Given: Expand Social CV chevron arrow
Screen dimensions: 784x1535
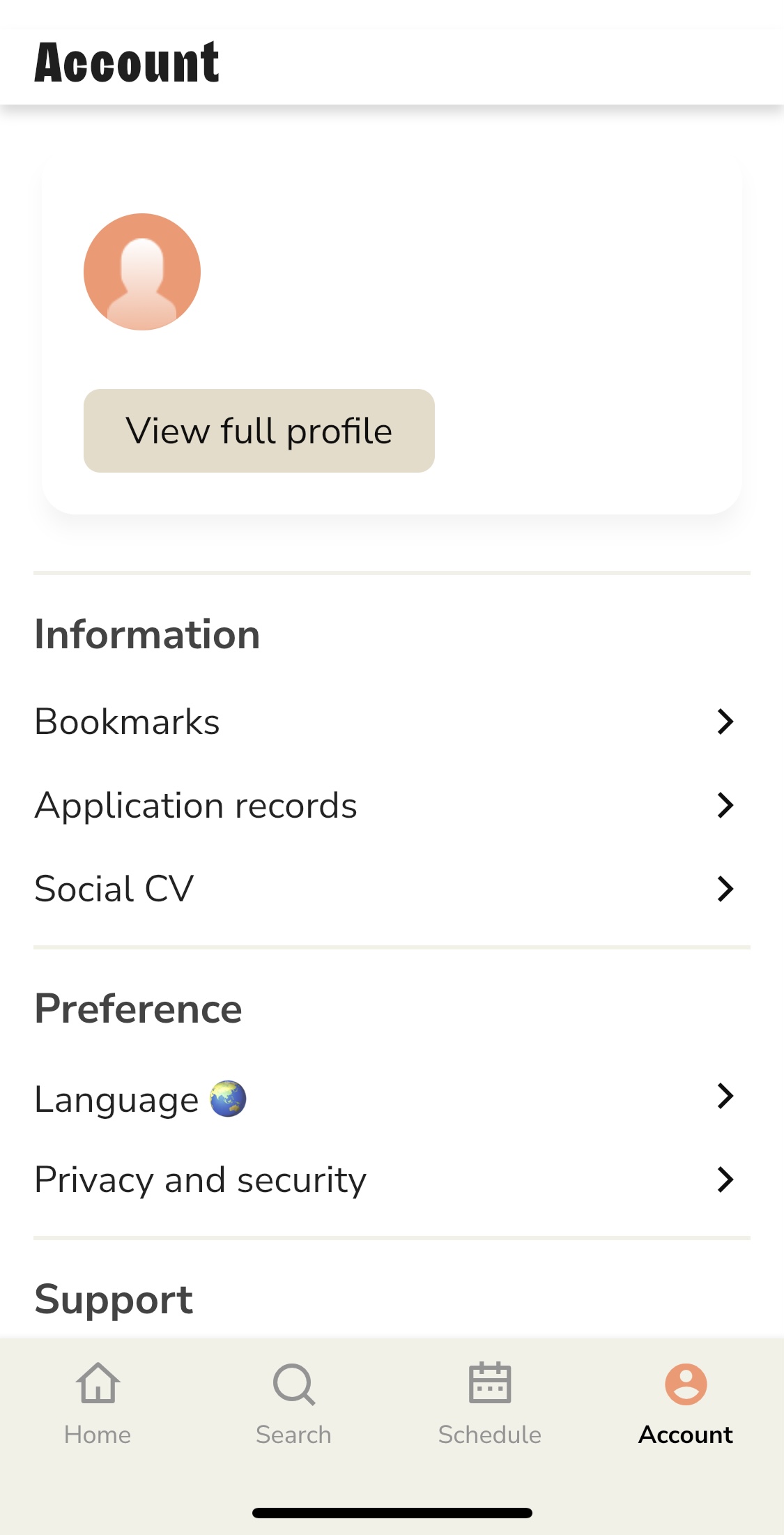Looking at the screenshot, I should click(x=725, y=889).
